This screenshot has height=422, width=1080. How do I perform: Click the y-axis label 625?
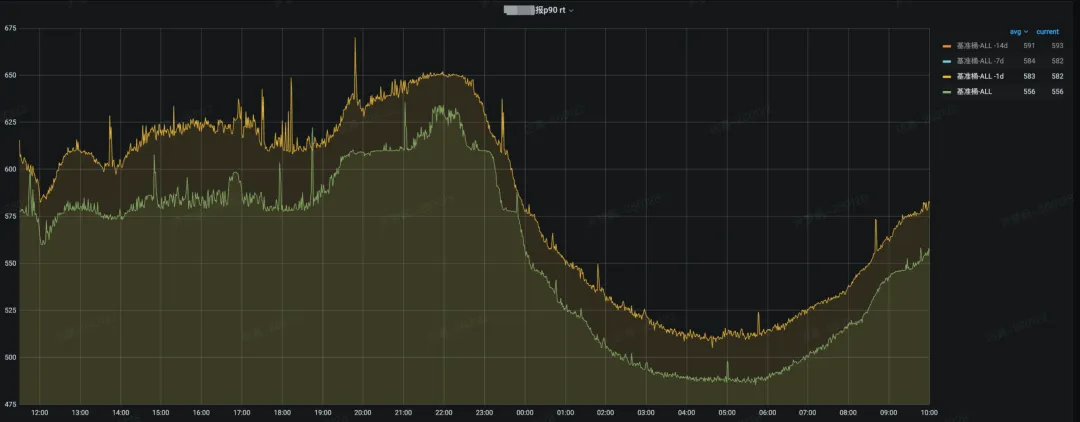click(10, 122)
